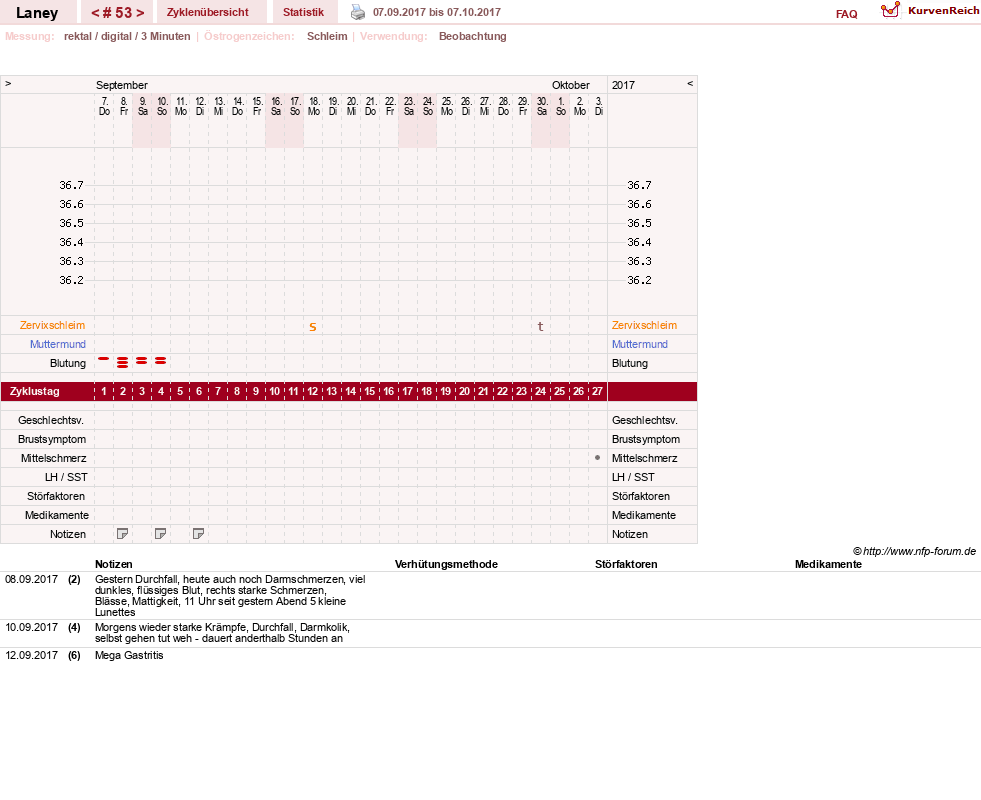The width and height of the screenshot is (981, 800).
Task: Open the FAQ link
Action: [x=846, y=14]
